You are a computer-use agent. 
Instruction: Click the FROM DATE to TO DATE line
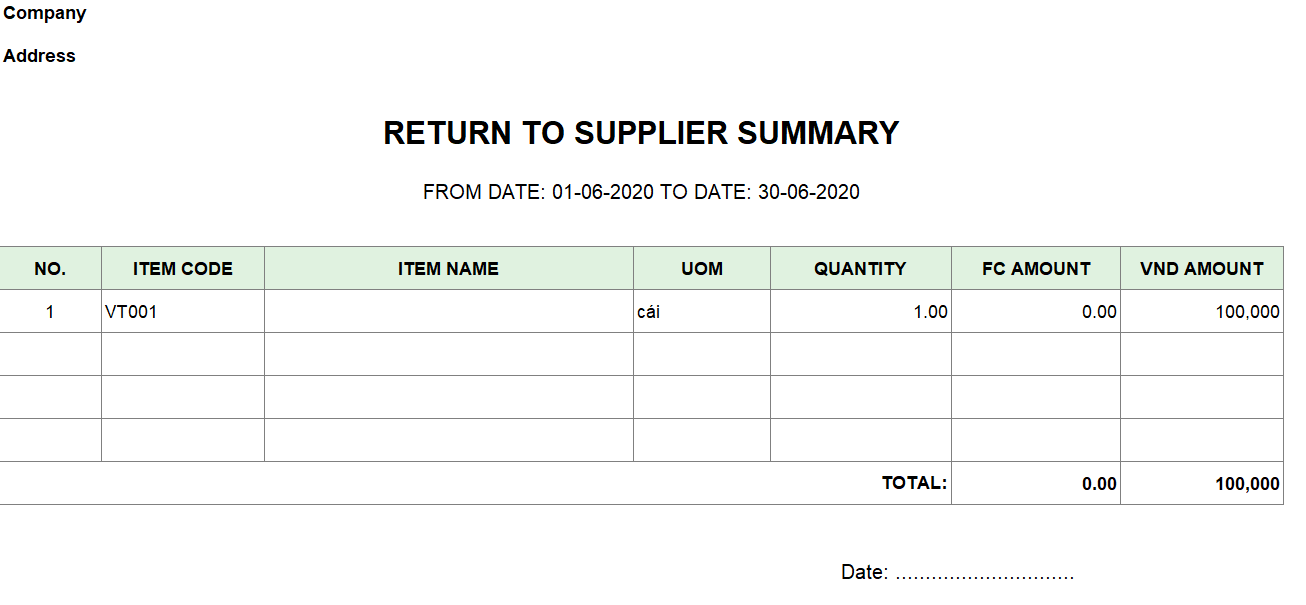click(x=641, y=192)
